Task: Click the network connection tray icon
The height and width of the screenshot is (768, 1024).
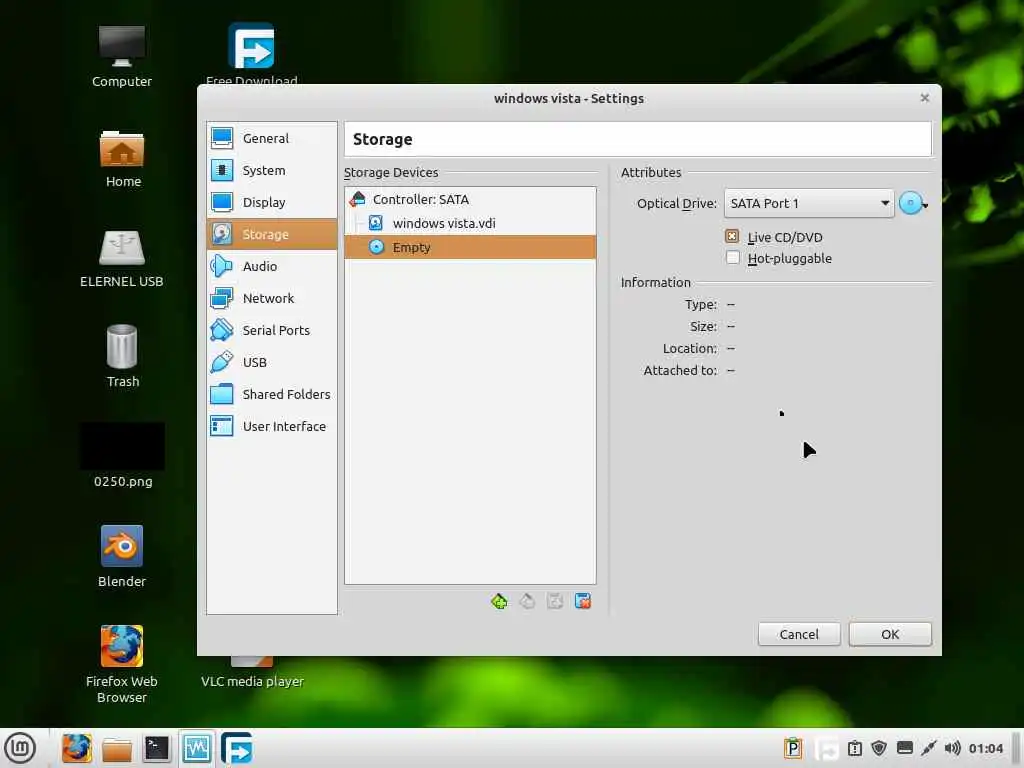Action: coord(929,748)
